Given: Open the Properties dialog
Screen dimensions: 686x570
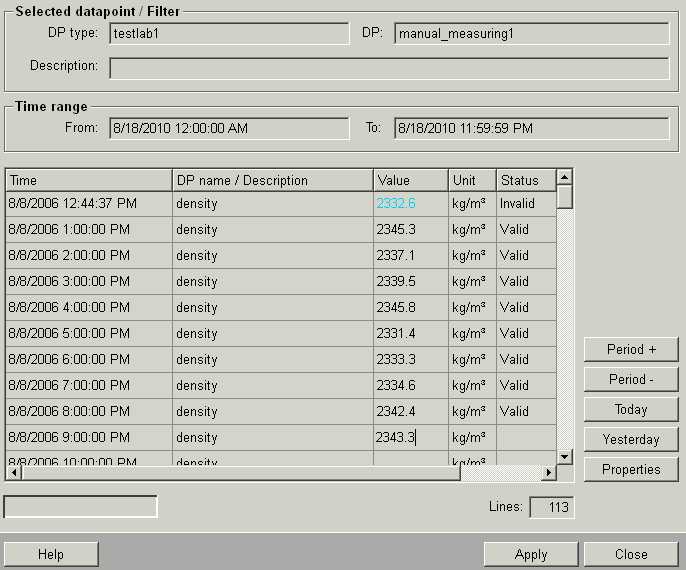Looking at the screenshot, I should point(631,469).
